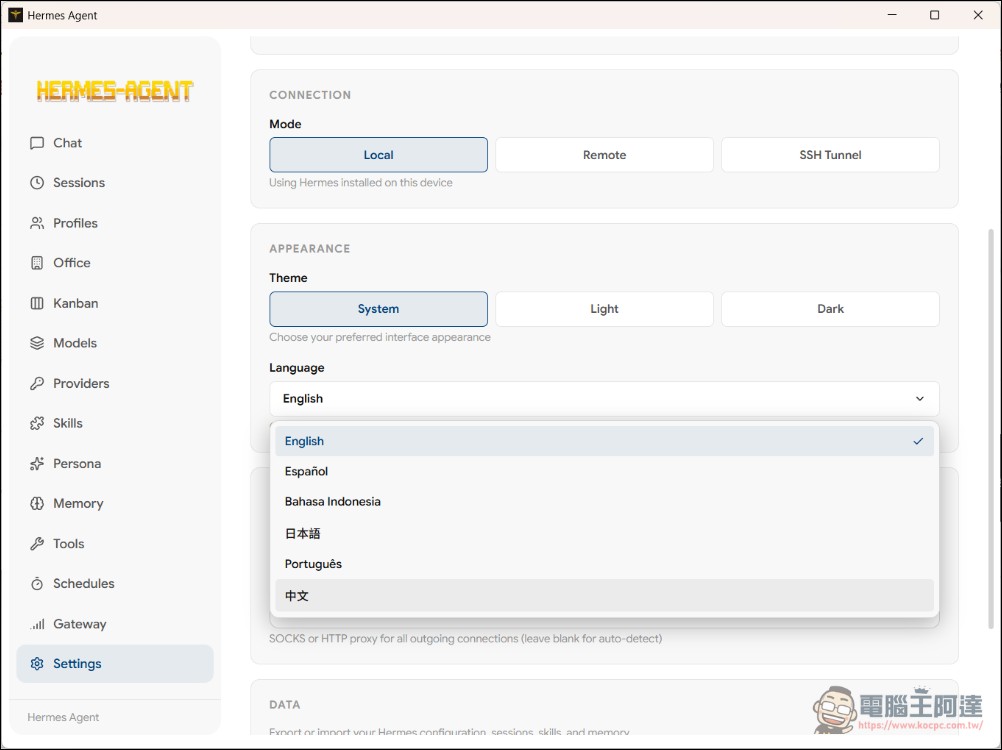This screenshot has width=1002, height=750.
Task: Click the Skills puzzle piece icon
Action: click(x=37, y=423)
